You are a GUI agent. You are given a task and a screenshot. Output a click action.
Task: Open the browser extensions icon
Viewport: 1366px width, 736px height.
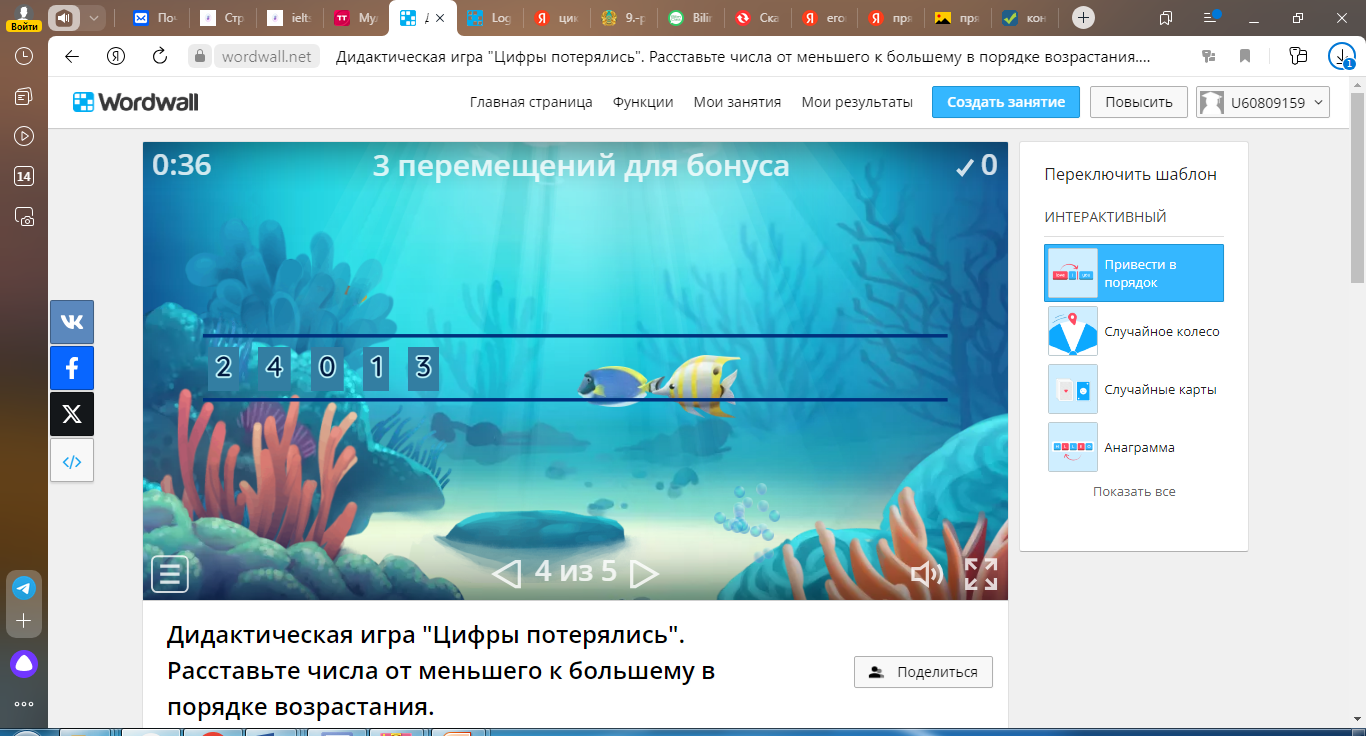(x=1298, y=57)
